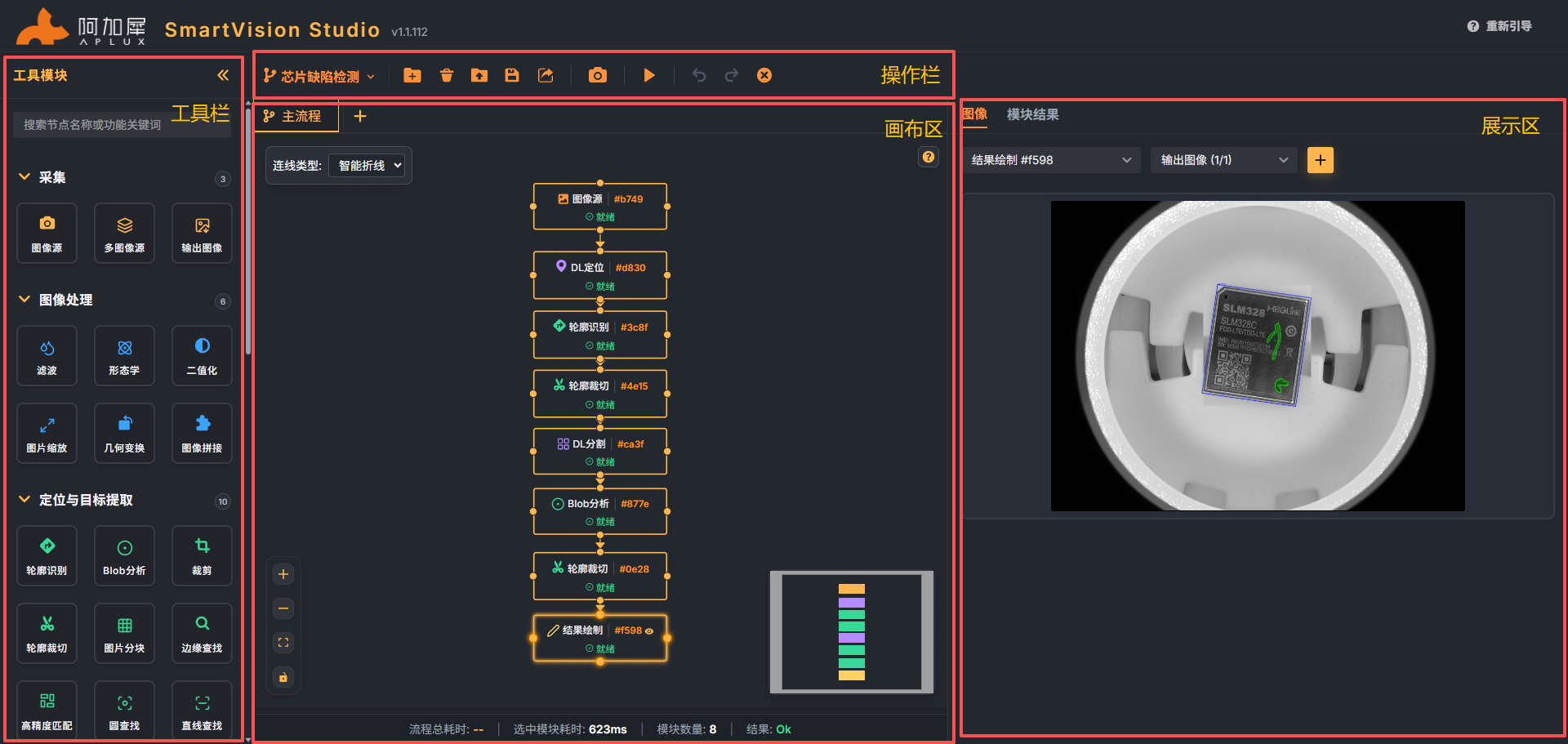Pick the 图片缩放 tool
The height and width of the screenshot is (744, 1568).
coord(47,433)
